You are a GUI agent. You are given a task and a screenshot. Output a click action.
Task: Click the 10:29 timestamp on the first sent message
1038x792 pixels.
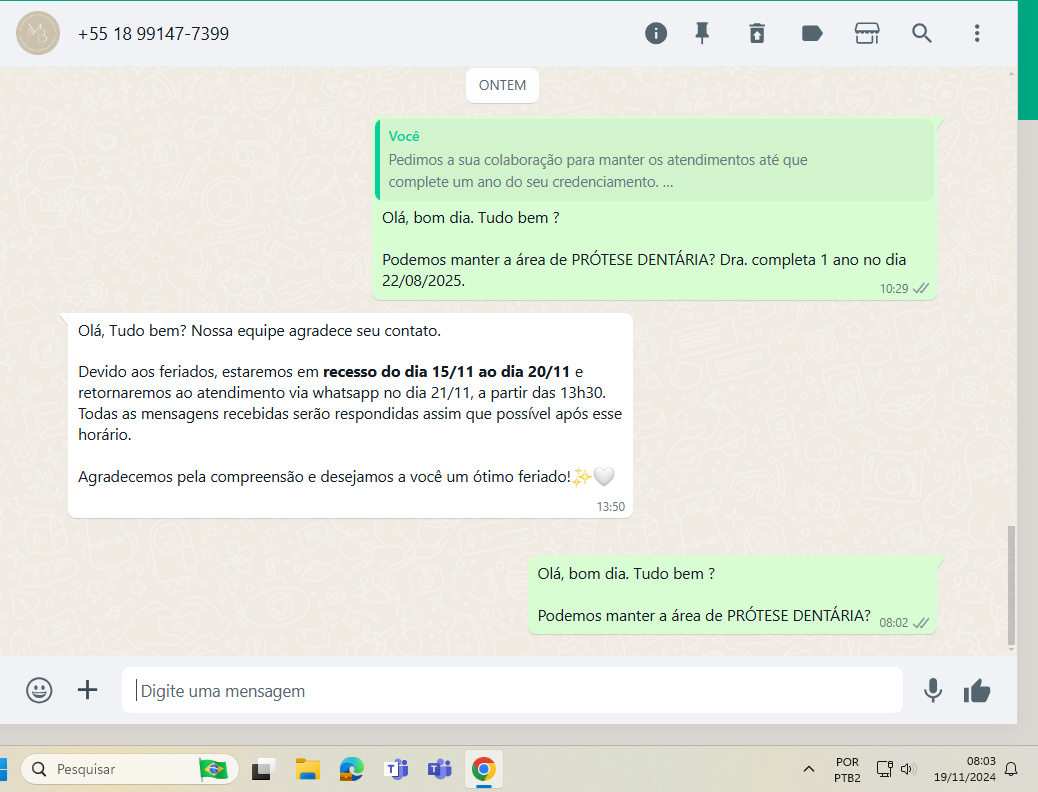[x=894, y=289]
